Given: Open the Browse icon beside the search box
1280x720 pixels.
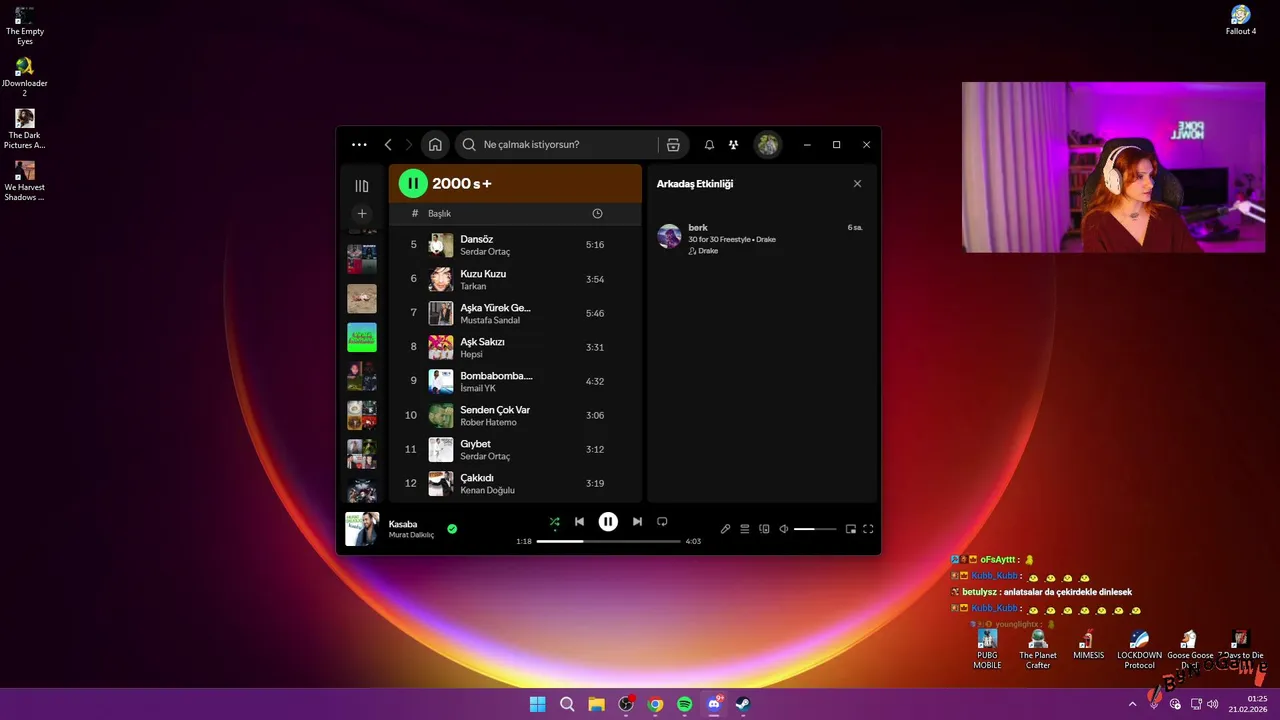Looking at the screenshot, I should (x=673, y=145).
